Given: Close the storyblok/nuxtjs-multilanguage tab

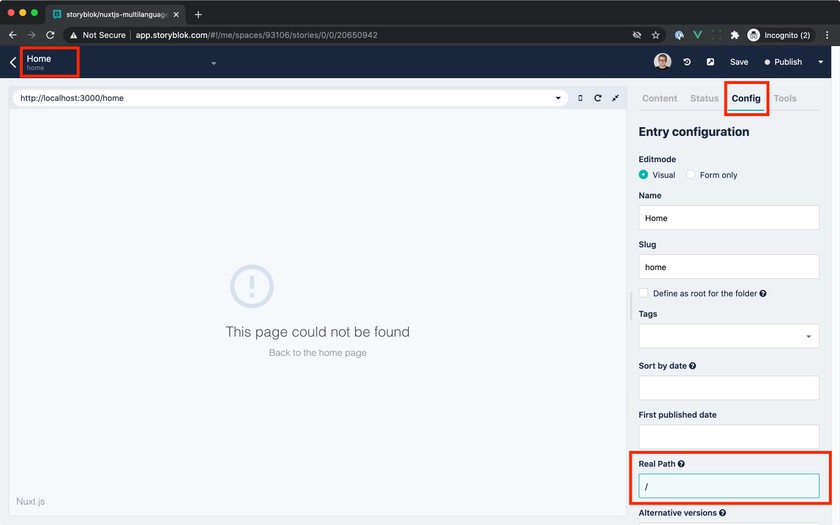Looking at the screenshot, I should pyautogui.click(x=176, y=14).
